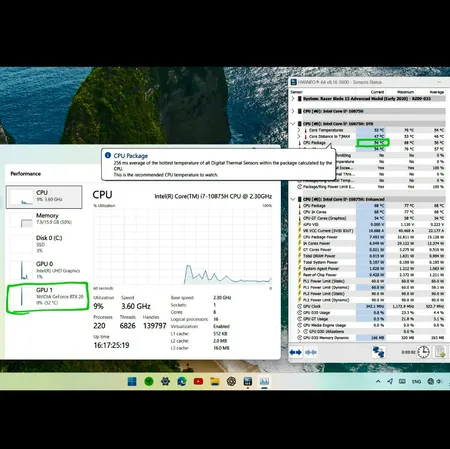This screenshot has height=449, width=450.
Task: Click HWiNFO network remote monitoring icon
Action: point(378,352)
